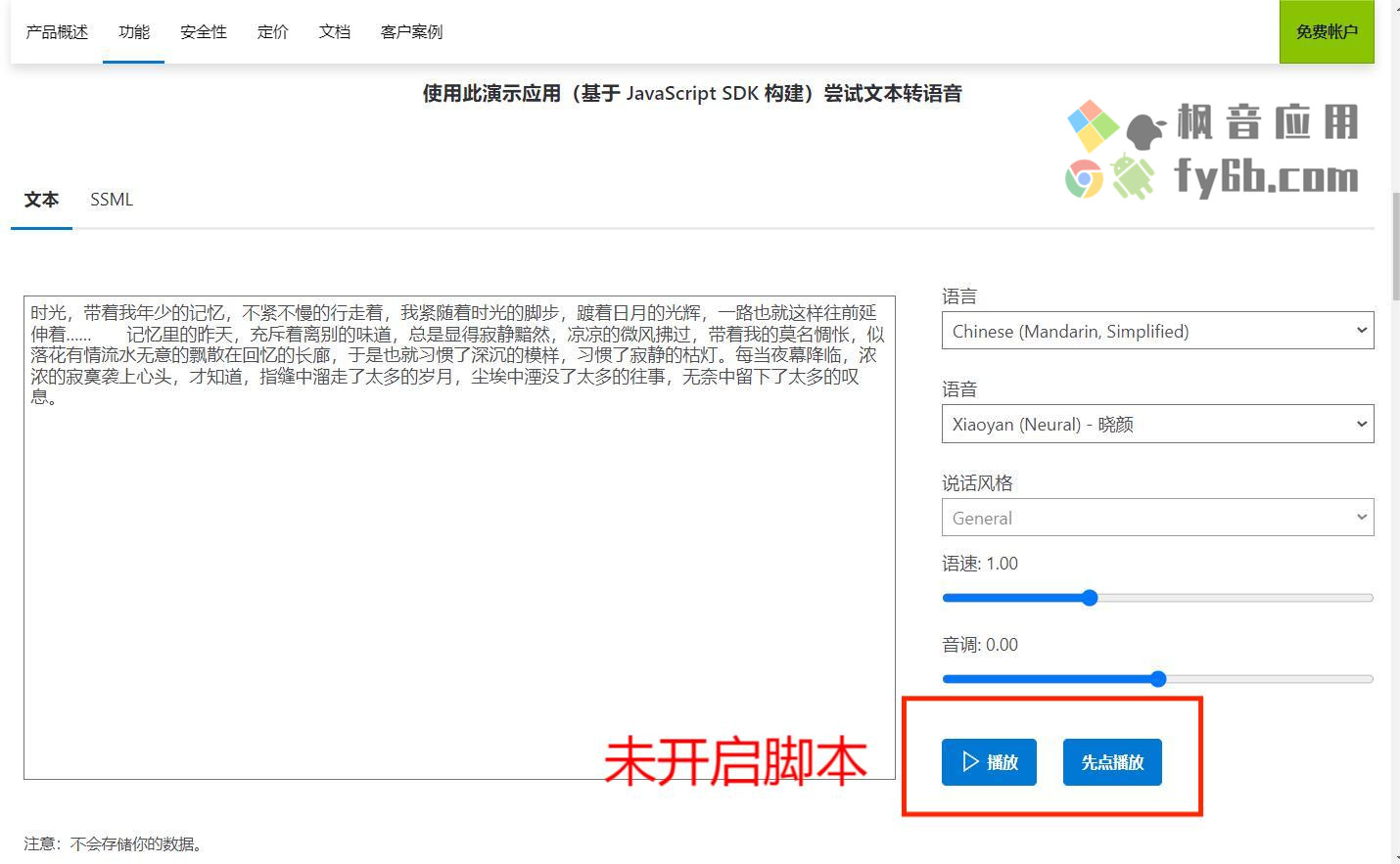Open the 产品概述 navigation tab

point(57,32)
